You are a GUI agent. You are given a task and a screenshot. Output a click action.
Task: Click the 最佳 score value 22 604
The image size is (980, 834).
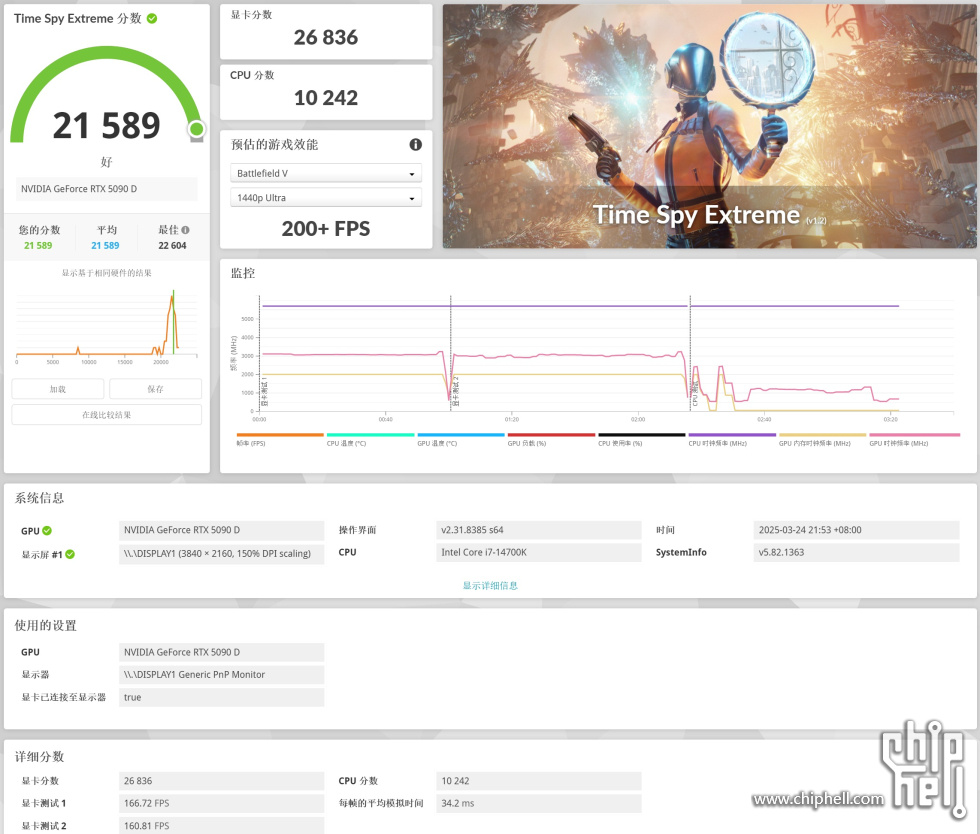click(172, 246)
